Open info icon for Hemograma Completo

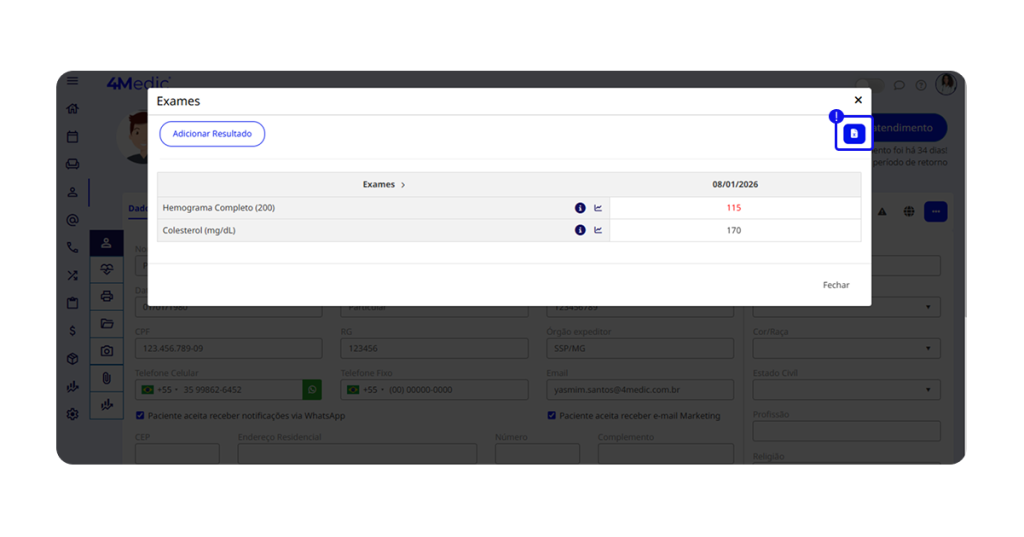point(580,208)
